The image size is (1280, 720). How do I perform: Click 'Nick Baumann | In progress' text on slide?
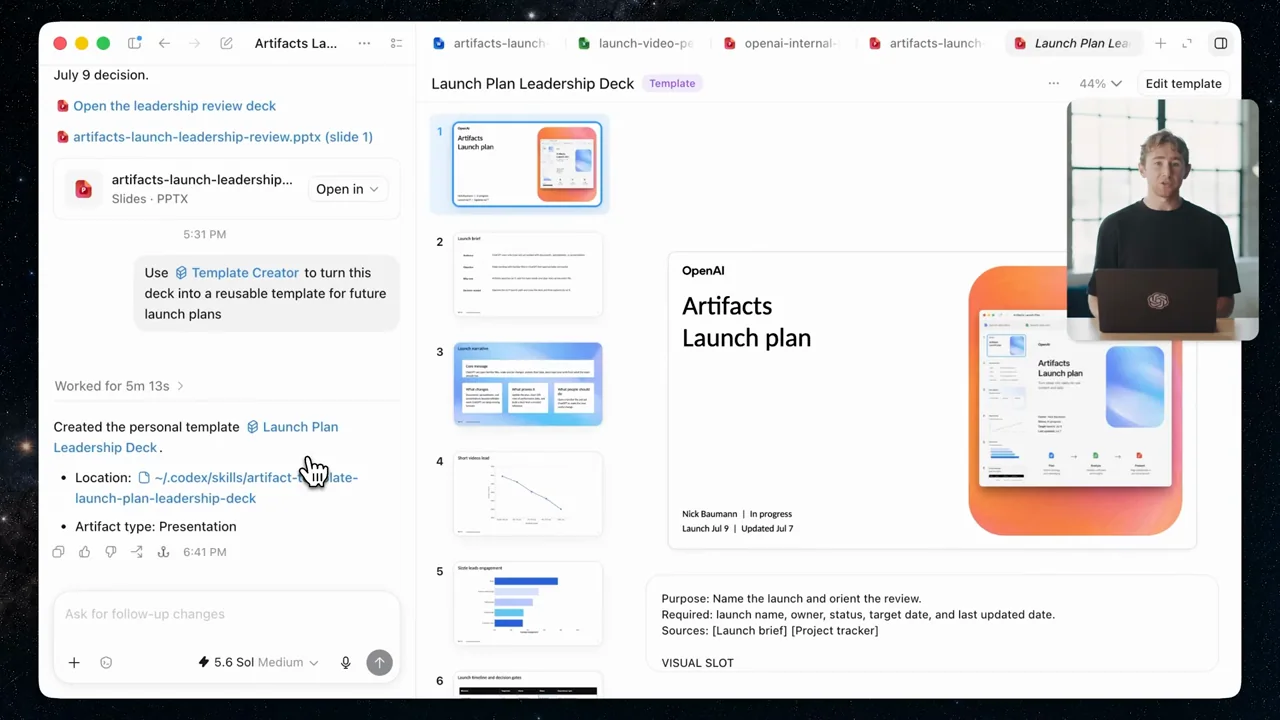[737, 514]
